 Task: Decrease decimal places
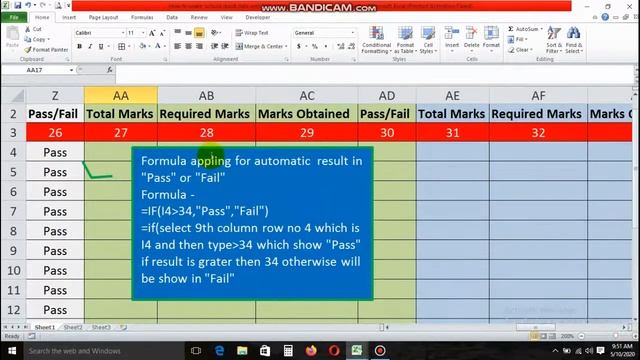click(351, 47)
